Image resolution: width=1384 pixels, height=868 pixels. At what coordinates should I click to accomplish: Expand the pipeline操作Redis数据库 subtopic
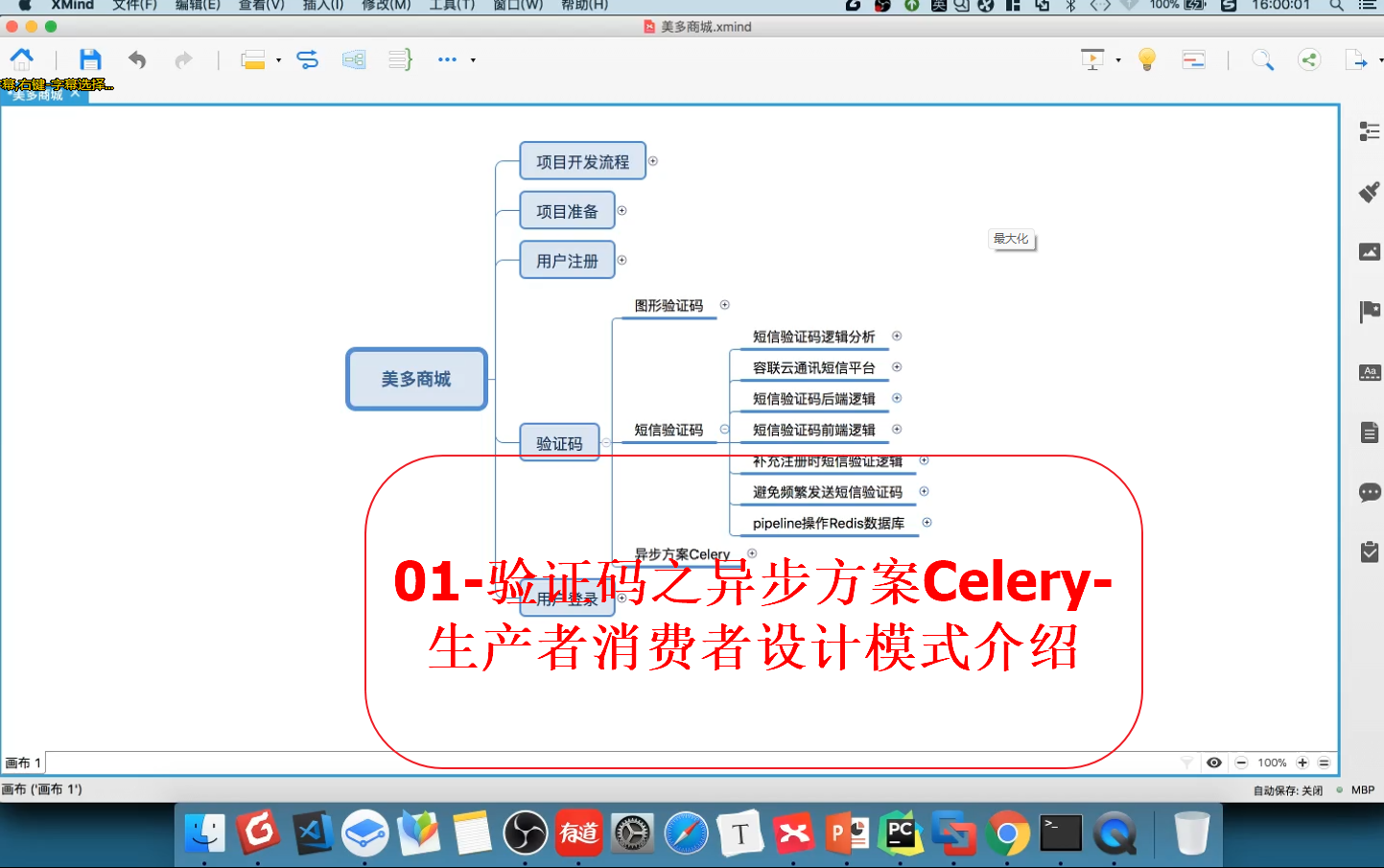[x=927, y=523]
